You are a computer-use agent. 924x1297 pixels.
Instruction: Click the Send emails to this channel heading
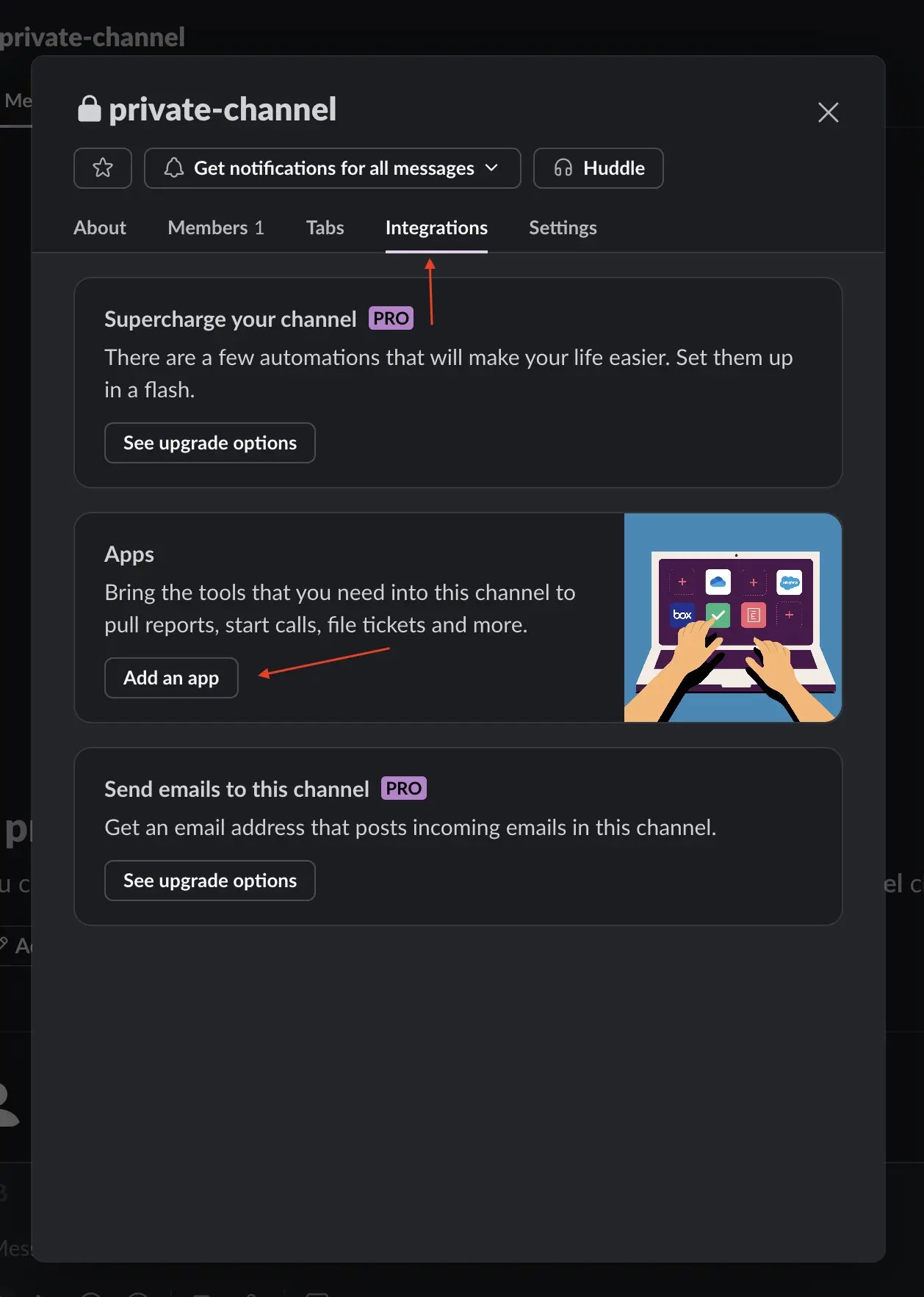pyautogui.click(x=237, y=789)
